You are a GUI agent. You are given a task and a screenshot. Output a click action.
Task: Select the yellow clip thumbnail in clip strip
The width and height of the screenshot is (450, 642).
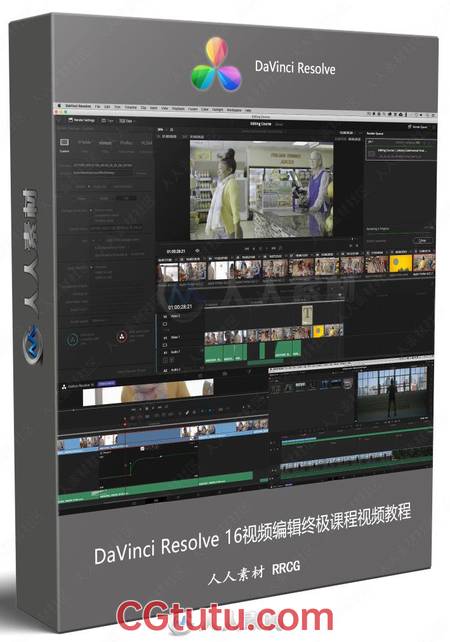[x=400, y=264]
